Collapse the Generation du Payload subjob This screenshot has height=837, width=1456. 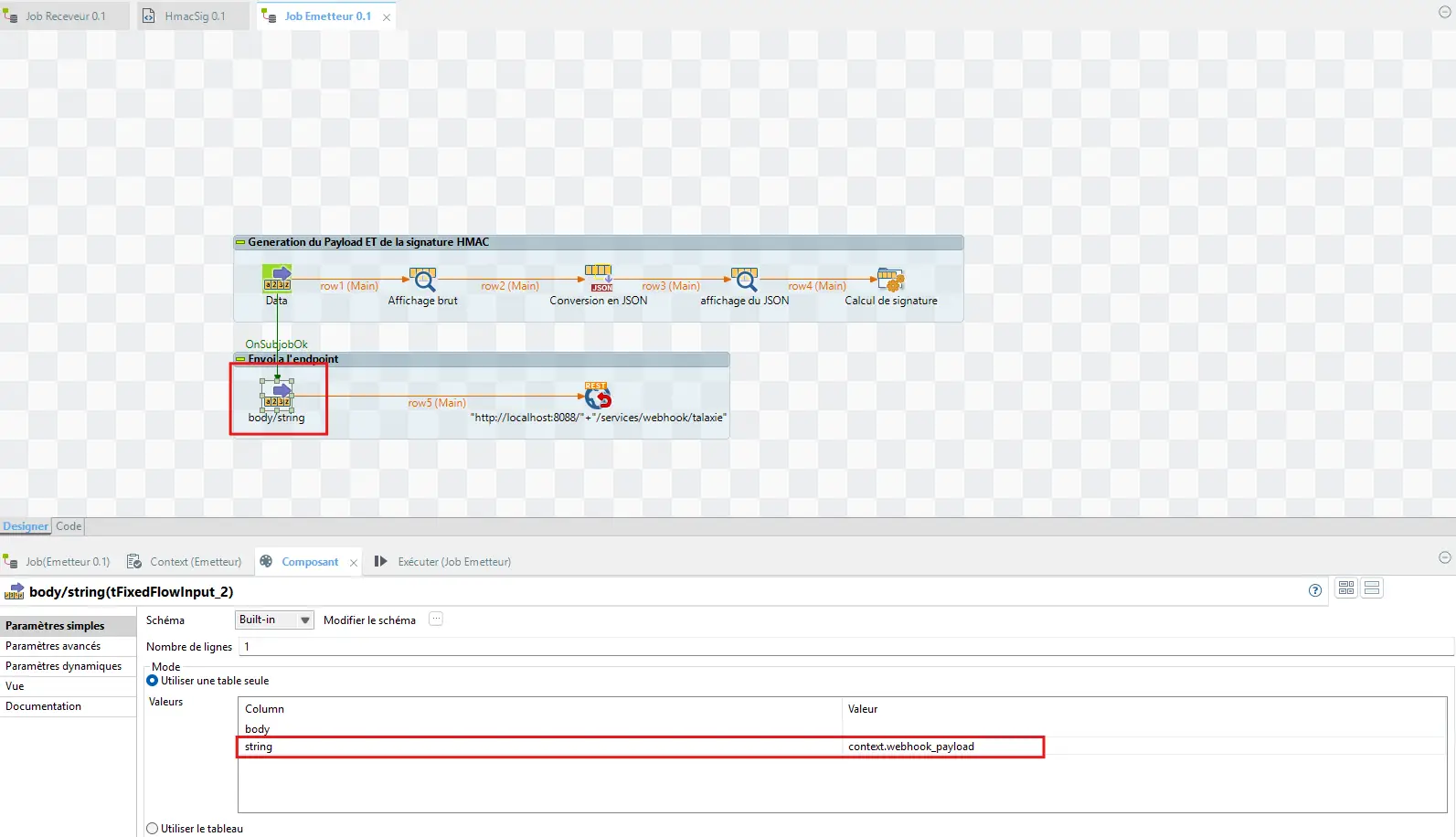point(240,242)
